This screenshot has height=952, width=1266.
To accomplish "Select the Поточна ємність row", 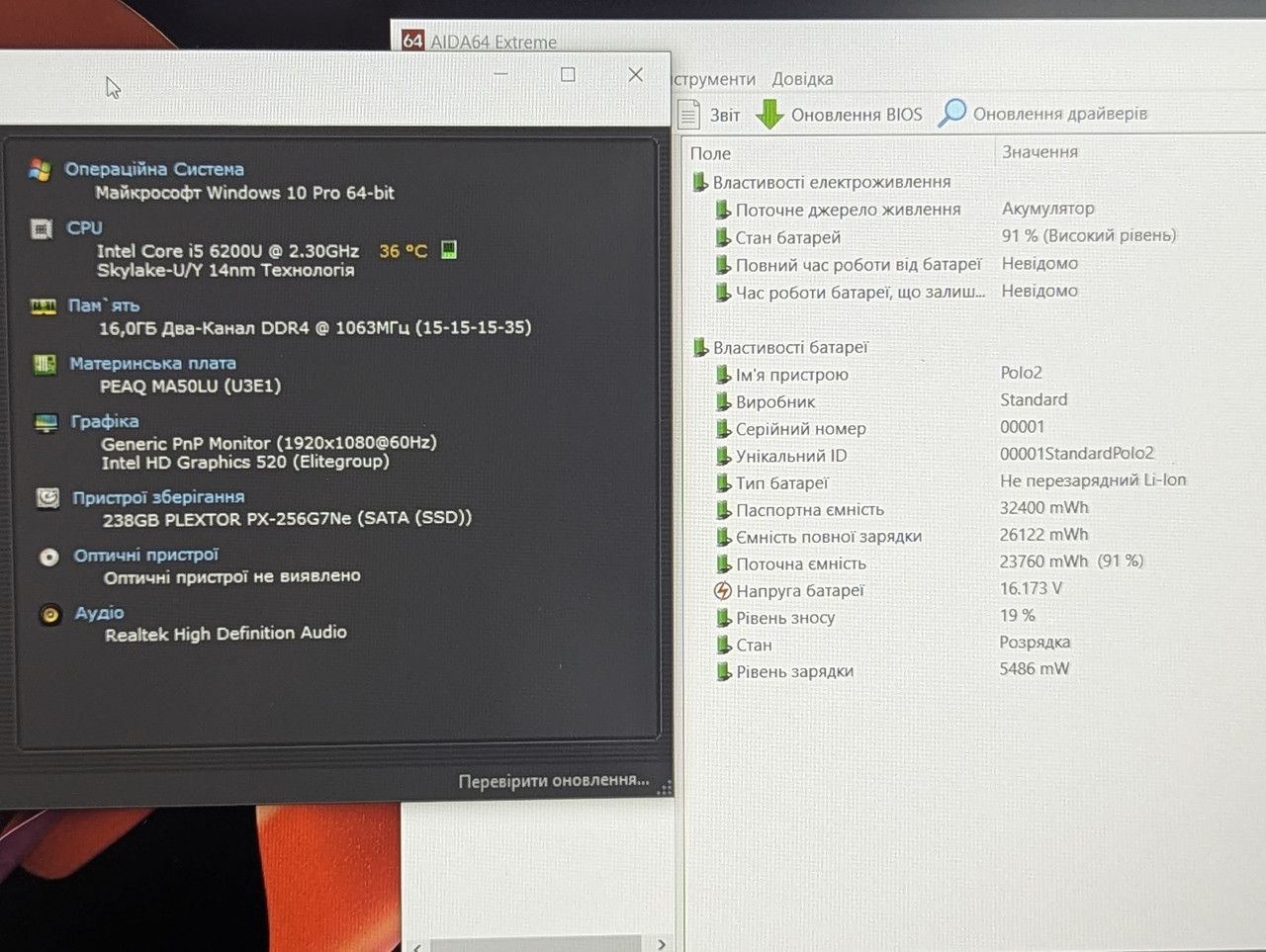I will pos(930,563).
